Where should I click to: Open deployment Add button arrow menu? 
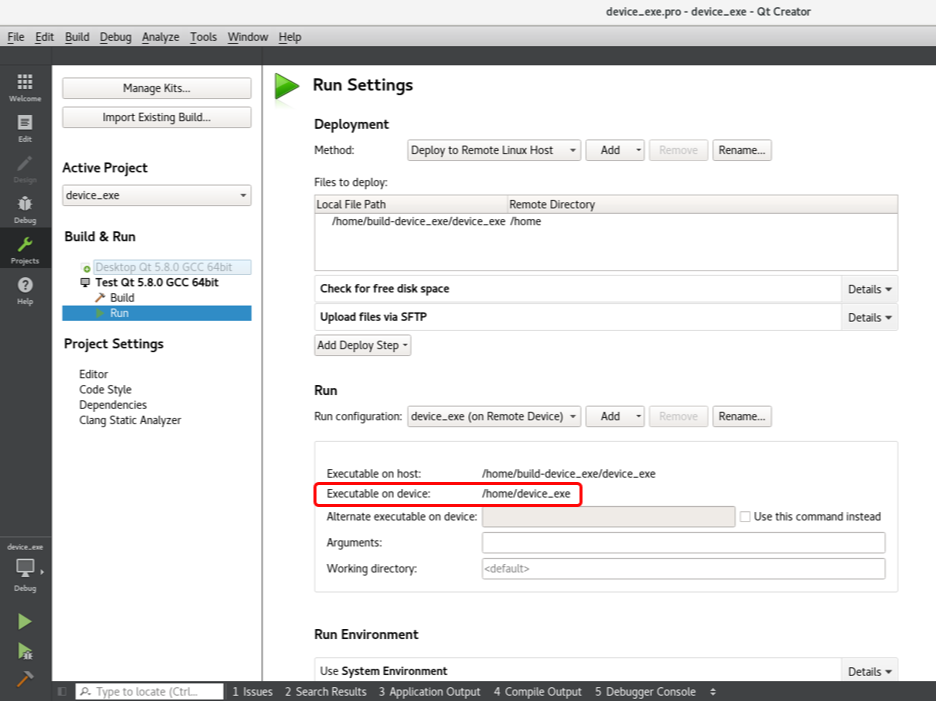pos(638,150)
